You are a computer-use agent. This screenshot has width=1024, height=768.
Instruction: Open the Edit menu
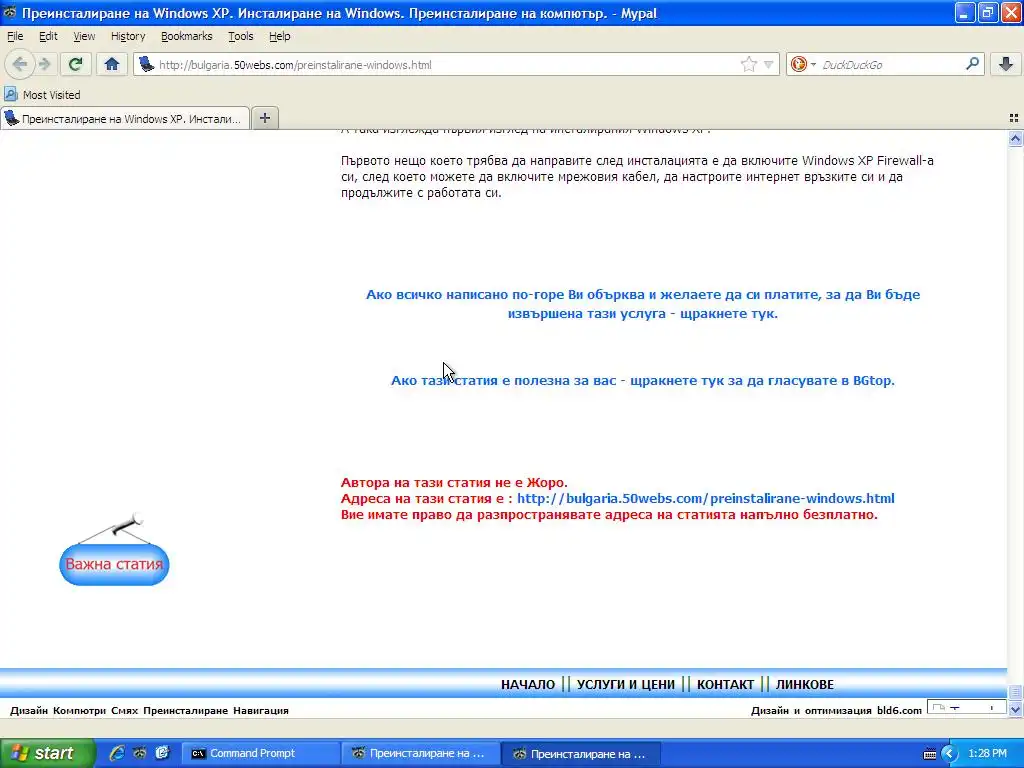[x=48, y=37]
